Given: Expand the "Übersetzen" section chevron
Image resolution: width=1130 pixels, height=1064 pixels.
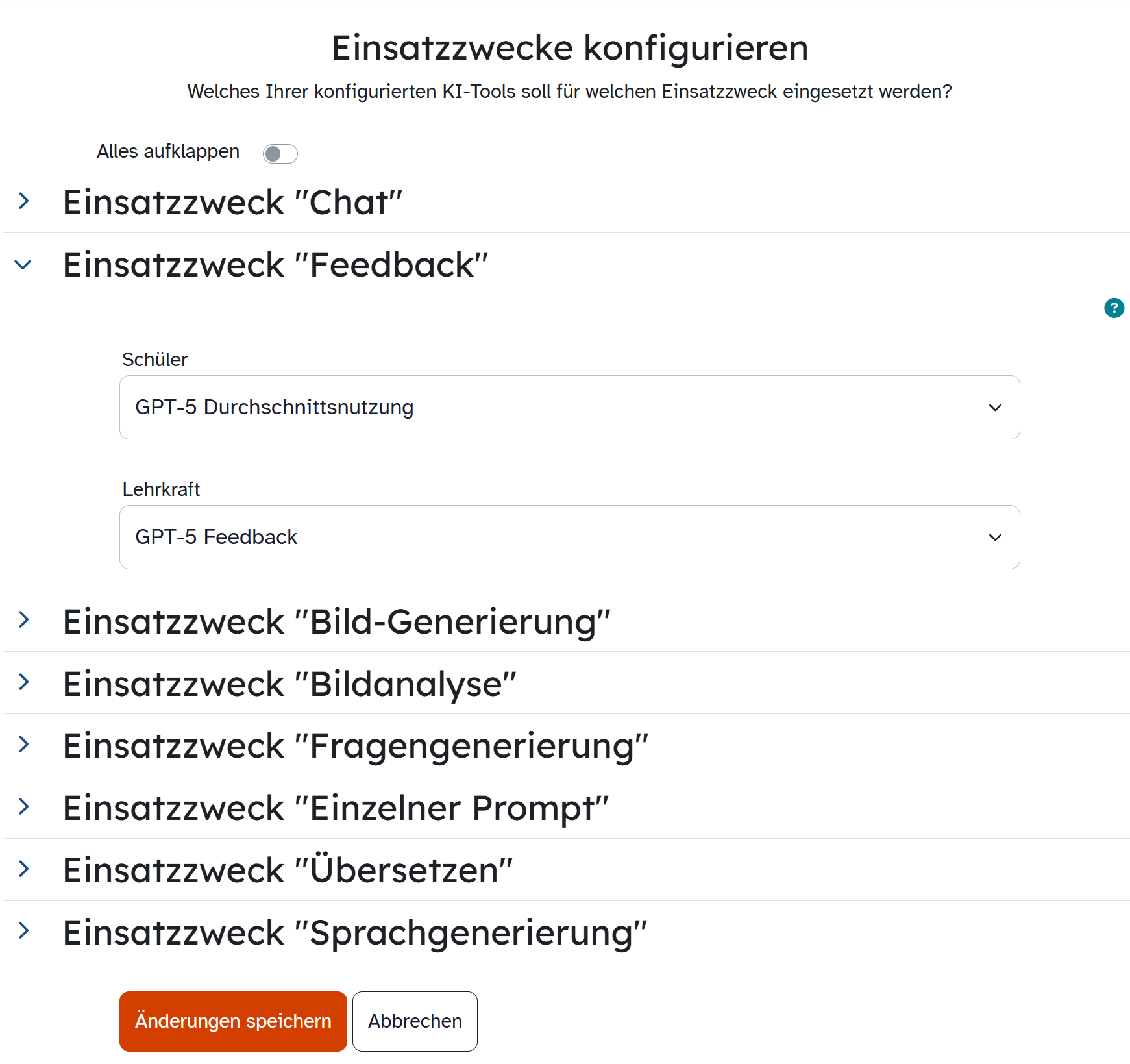Looking at the screenshot, I should 24,869.
